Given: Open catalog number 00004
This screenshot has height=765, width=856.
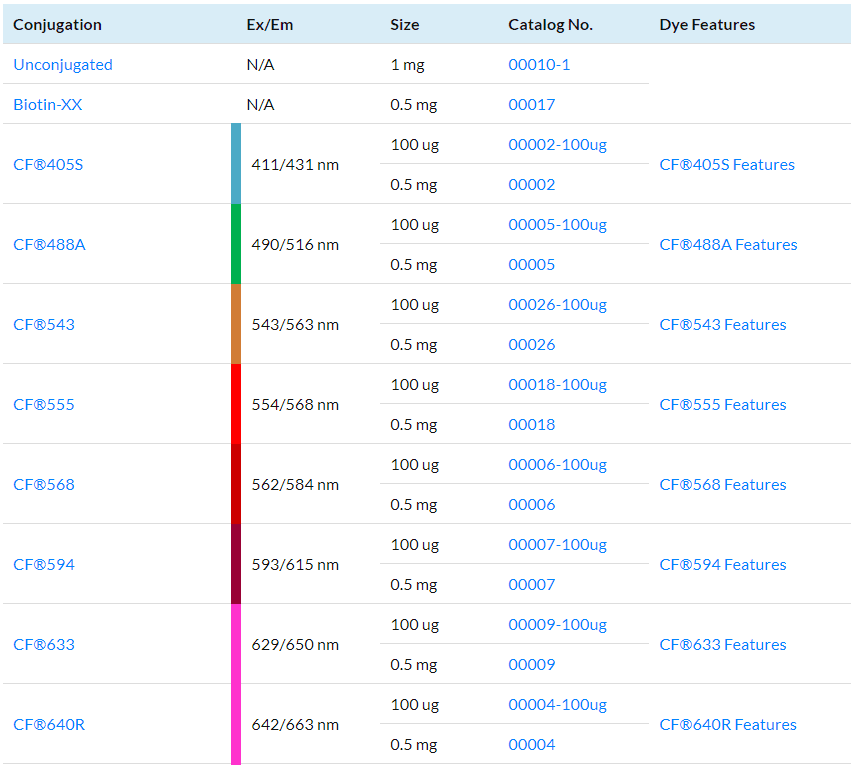Looking at the screenshot, I should (x=532, y=745).
